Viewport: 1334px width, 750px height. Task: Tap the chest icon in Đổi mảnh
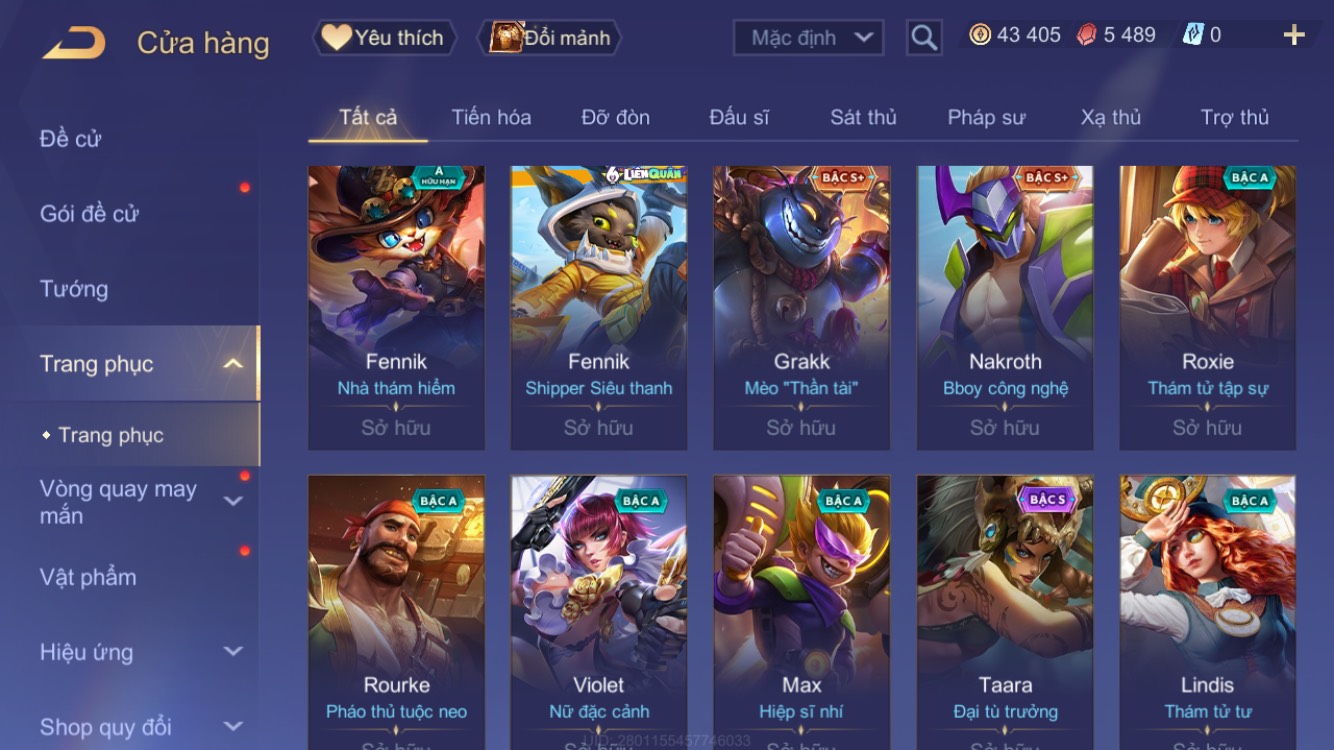coord(506,38)
